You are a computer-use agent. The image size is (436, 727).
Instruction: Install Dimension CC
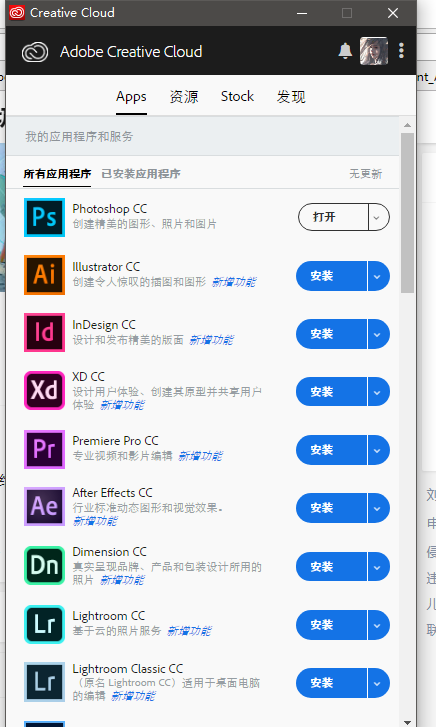pos(331,567)
